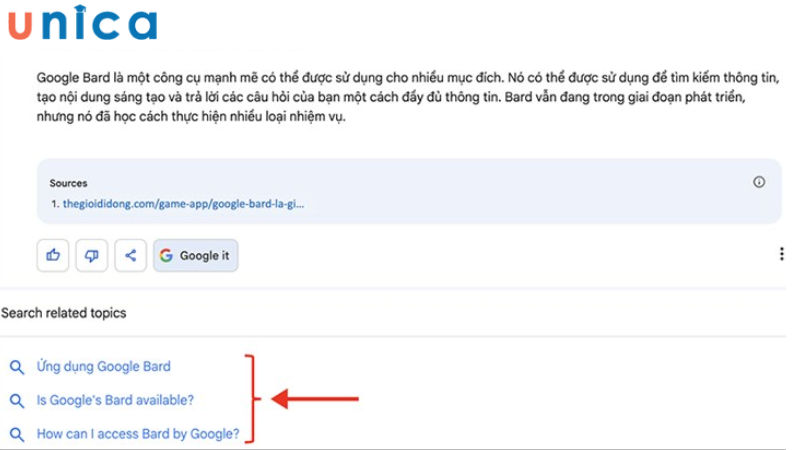The width and height of the screenshot is (800, 450).
Task: Search related topic Ứng dụng Google Bard
Action: pyautogui.click(x=104, y=366)
